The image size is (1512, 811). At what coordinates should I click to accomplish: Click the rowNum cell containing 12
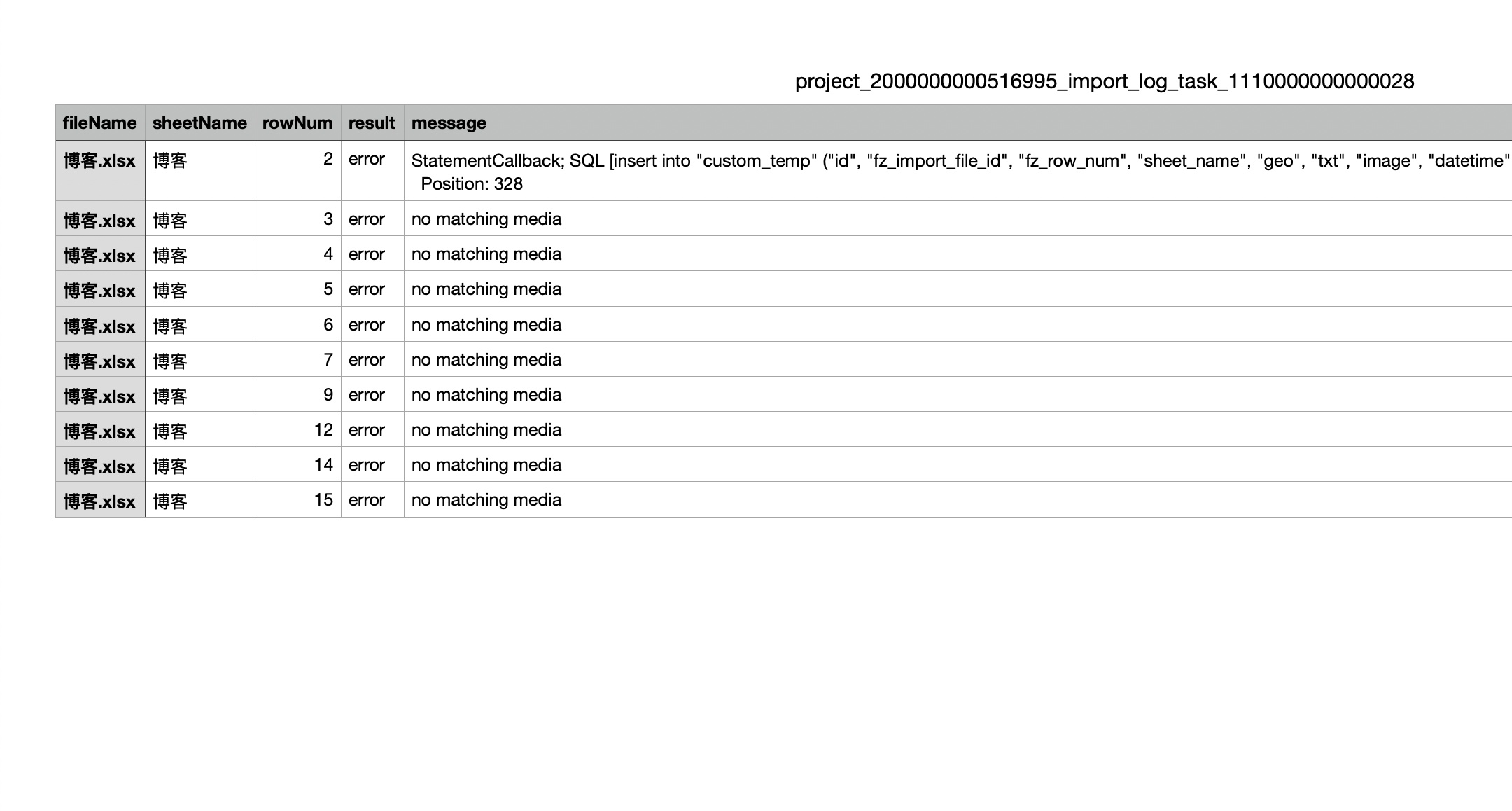point(297,429)
